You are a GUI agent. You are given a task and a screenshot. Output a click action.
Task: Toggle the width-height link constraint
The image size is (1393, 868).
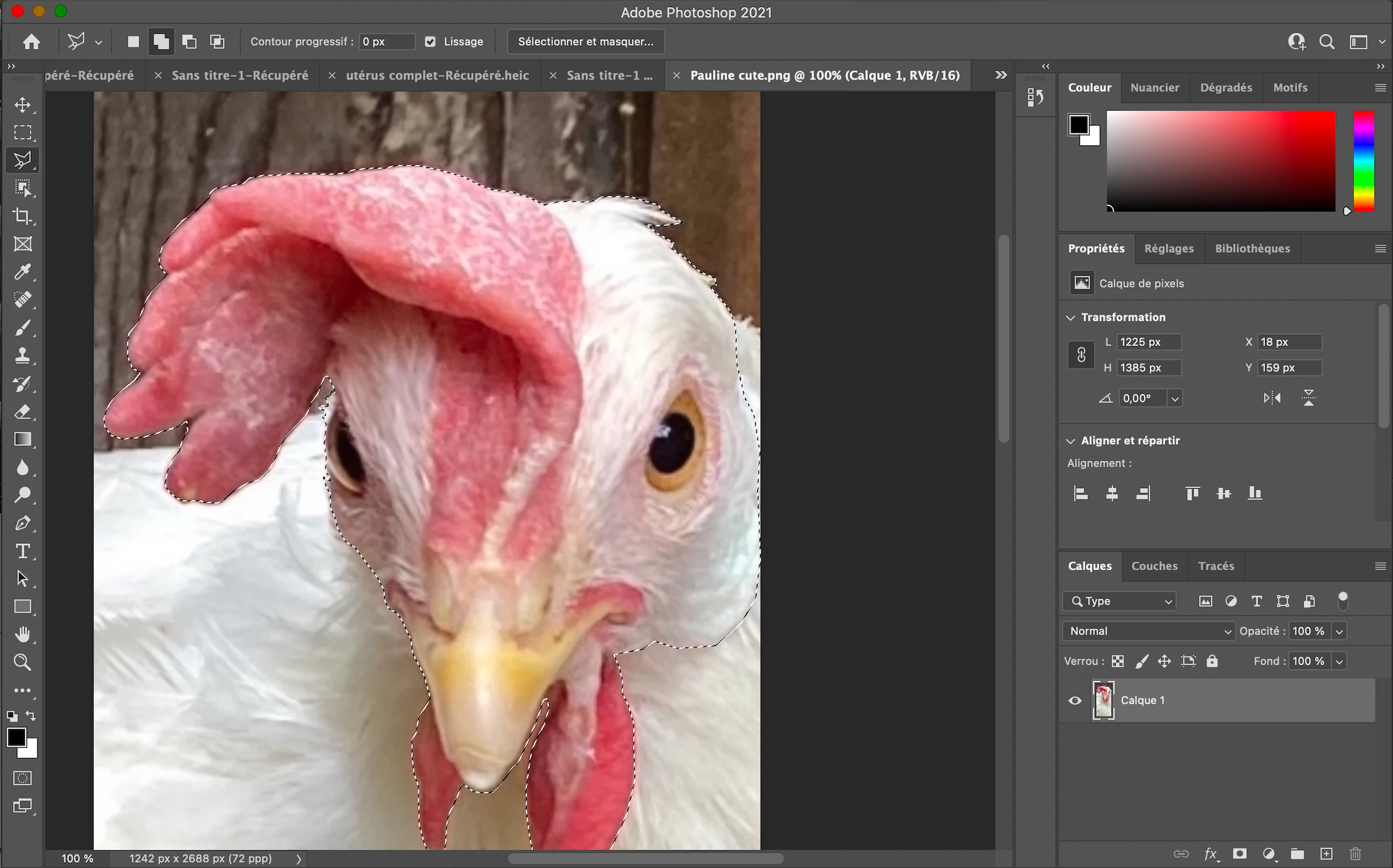tap(1081, 355)
